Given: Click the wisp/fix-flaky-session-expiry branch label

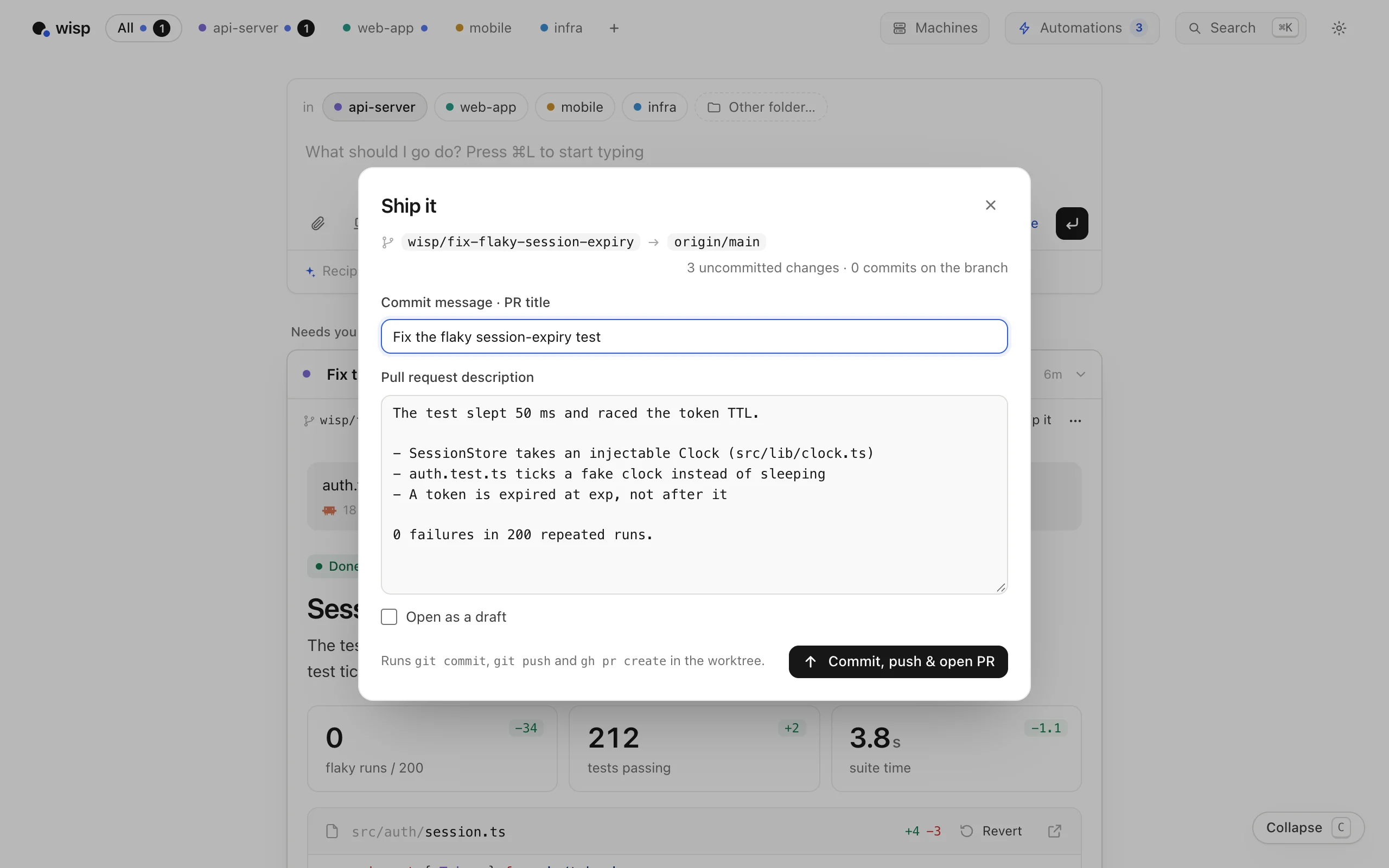Looking at the screenshot, I should 520,242.
